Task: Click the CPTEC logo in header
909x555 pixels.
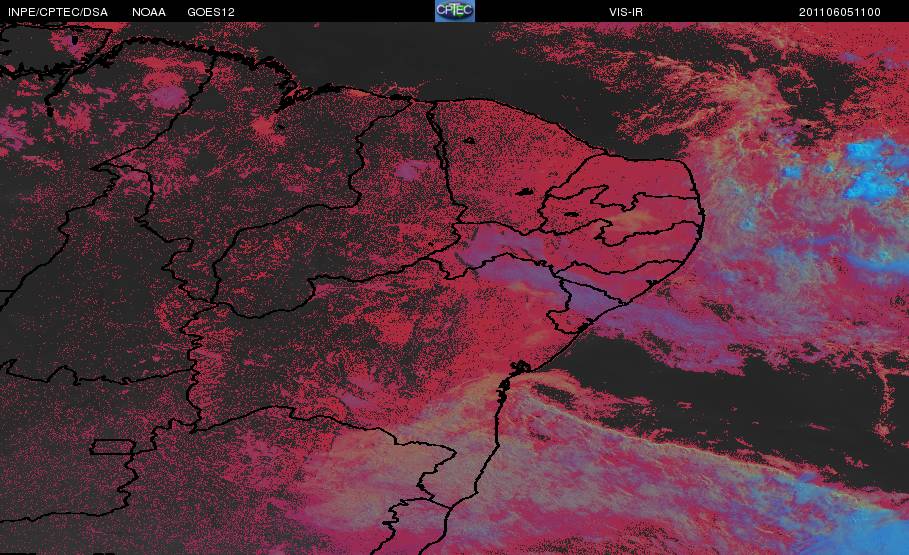Action: tap(455, 11)
